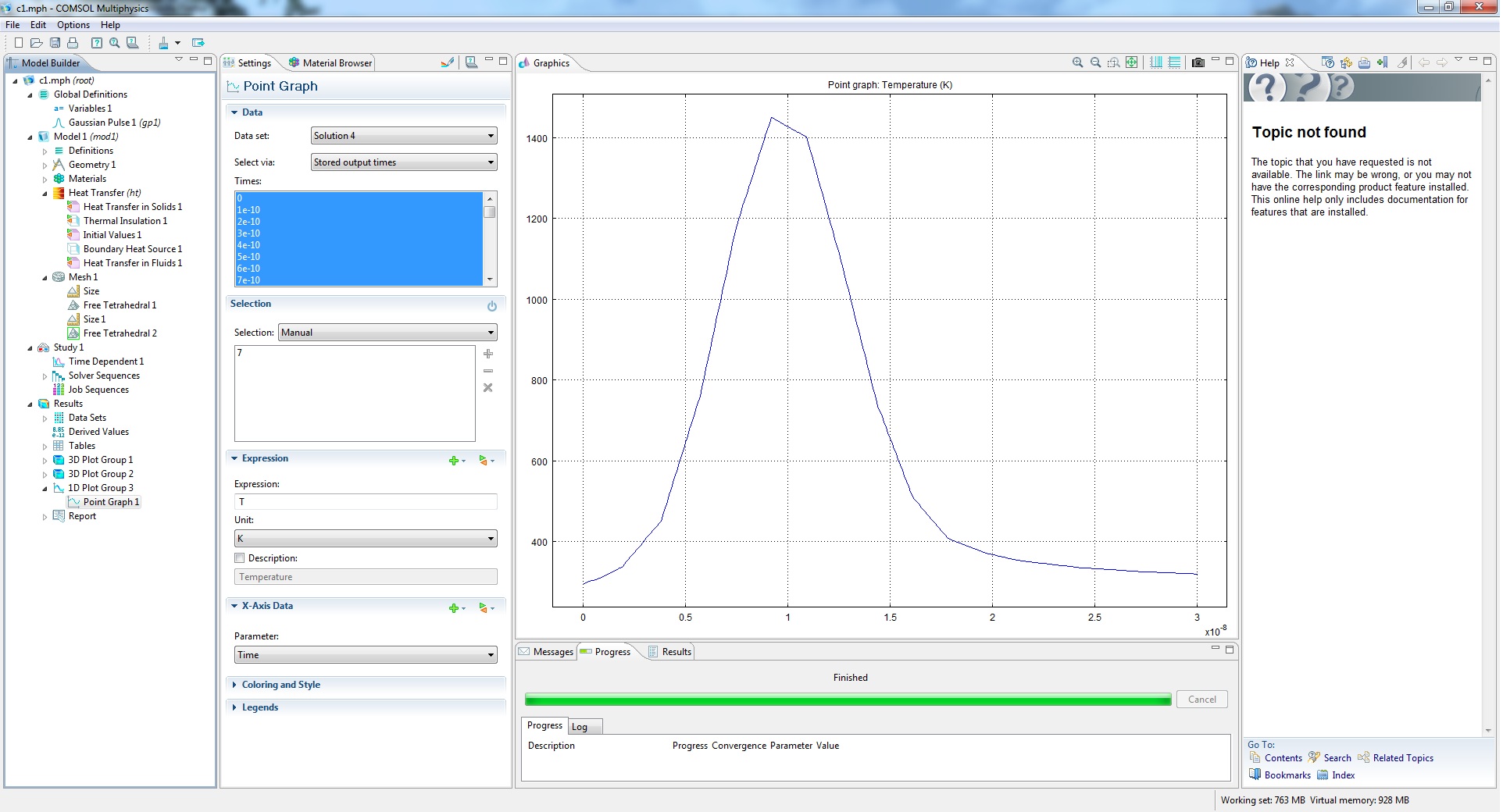
Task: Remove the selection with the X icon
Action: [x=488, y=388]
